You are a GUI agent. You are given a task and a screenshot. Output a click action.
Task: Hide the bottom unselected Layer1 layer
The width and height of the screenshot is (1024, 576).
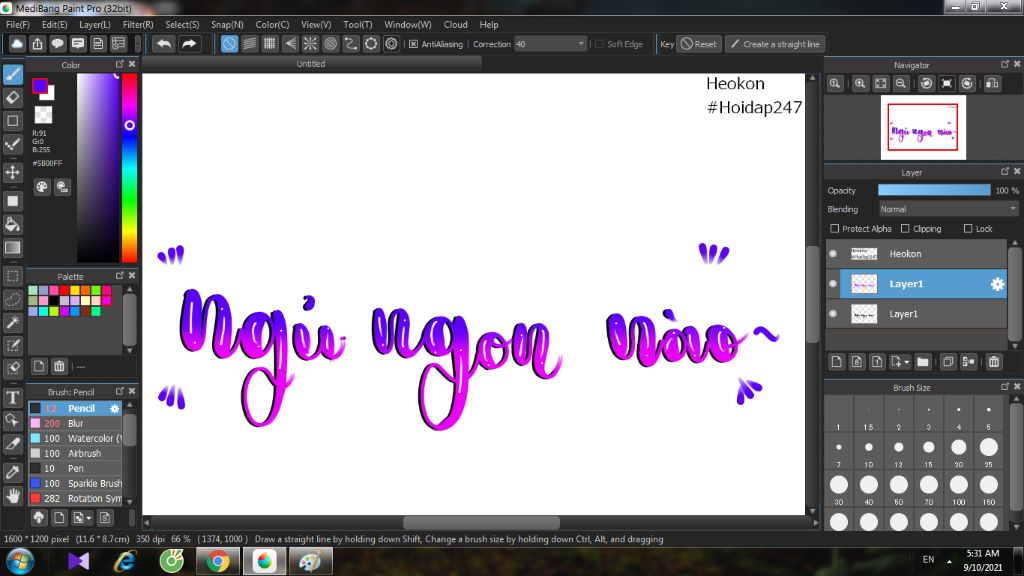(x=833, y=313)
